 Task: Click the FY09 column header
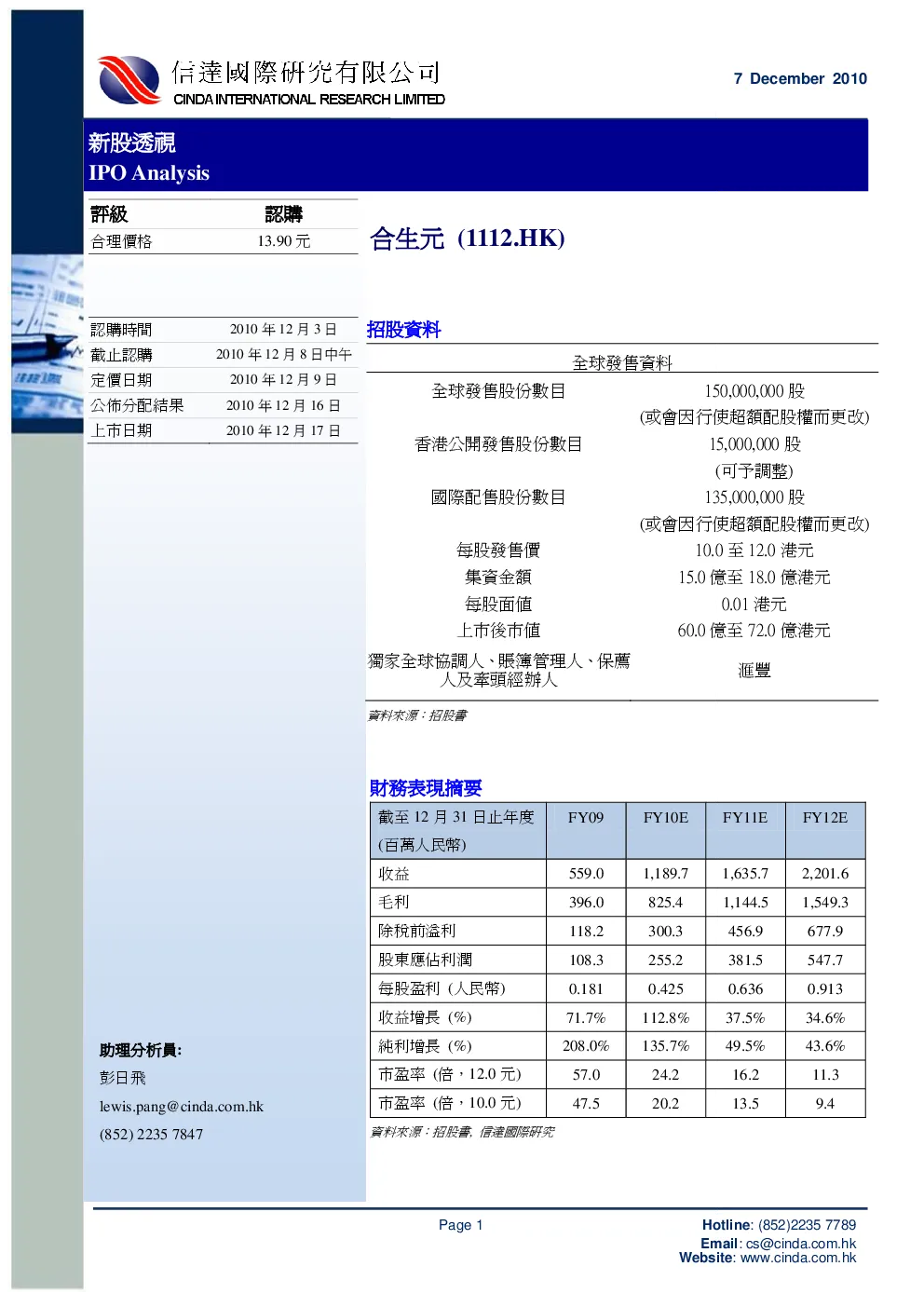coord(586,818)
